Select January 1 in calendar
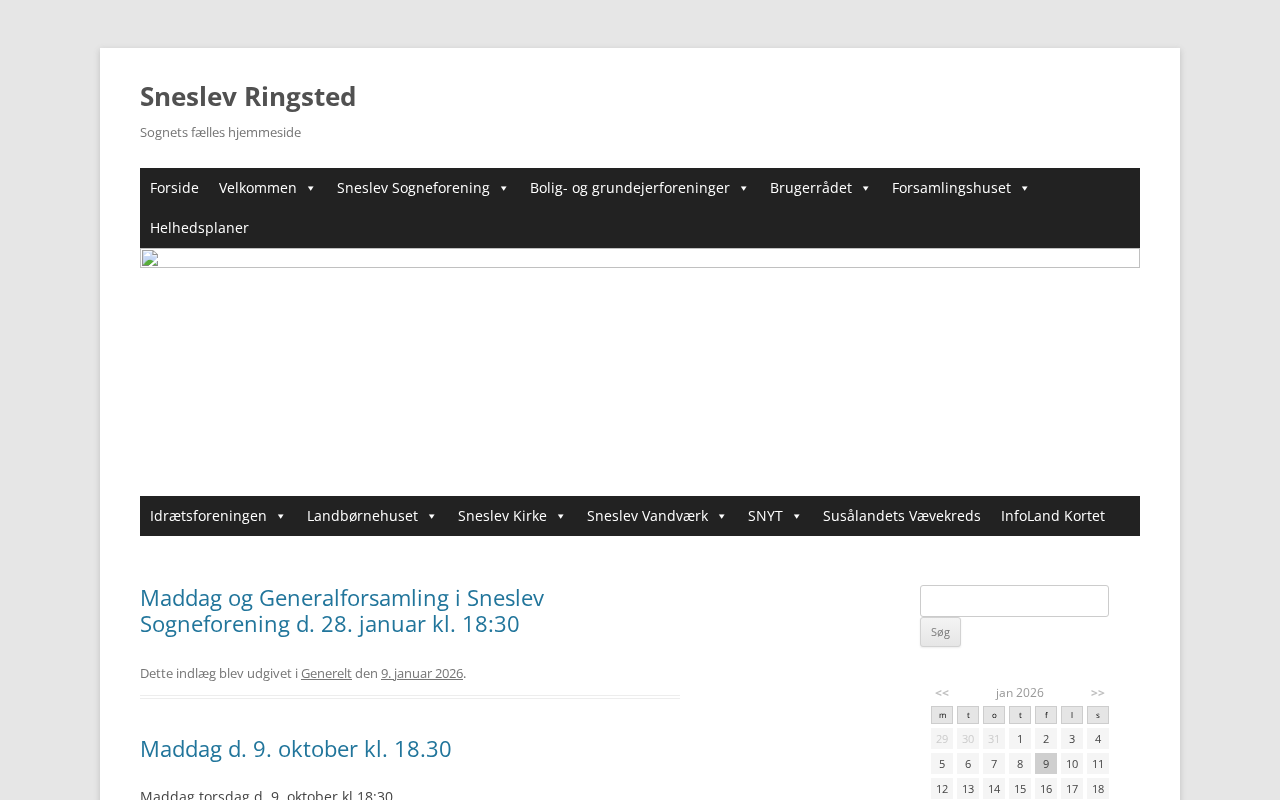Viewport: 1280px width, 800px height. coord(1020,739)
